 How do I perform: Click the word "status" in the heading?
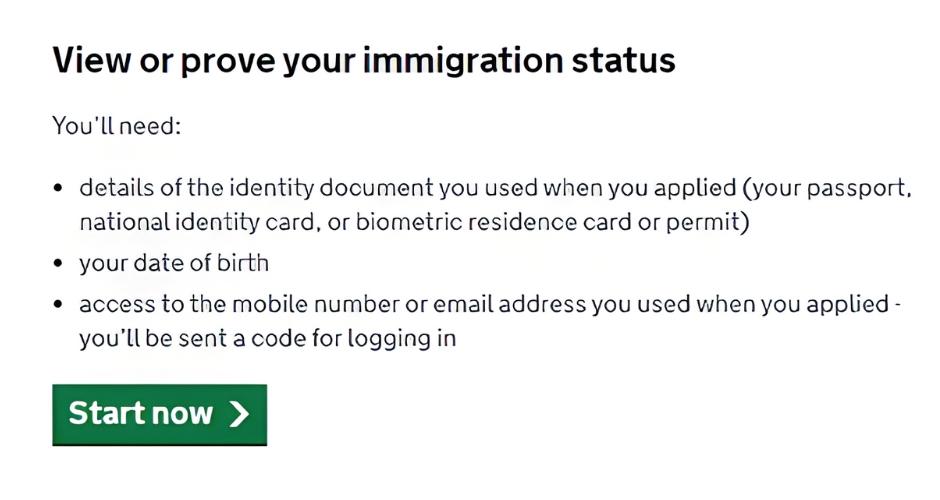(623, 61)
